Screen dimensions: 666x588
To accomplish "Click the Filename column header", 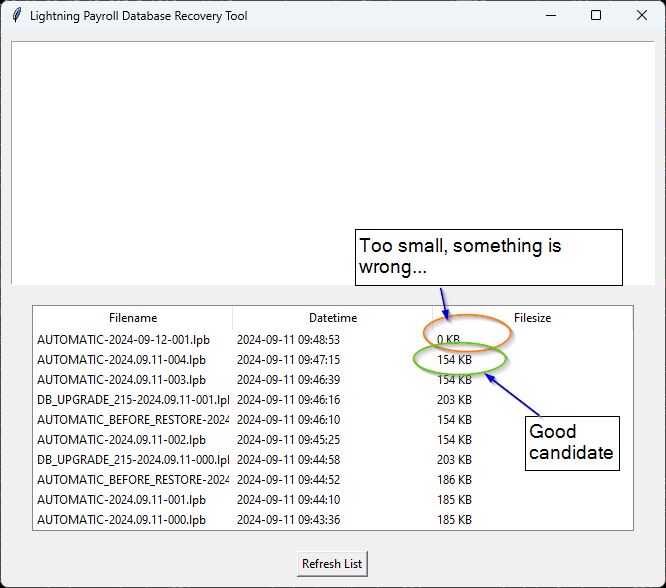I will coord(133,318).
